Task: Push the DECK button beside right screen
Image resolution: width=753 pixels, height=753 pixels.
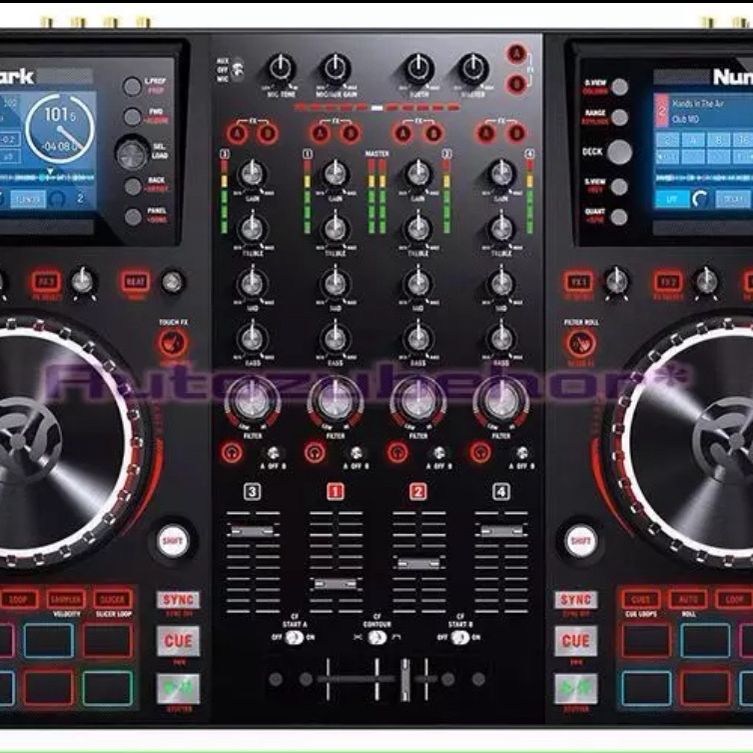Action: tap(619, 152)
